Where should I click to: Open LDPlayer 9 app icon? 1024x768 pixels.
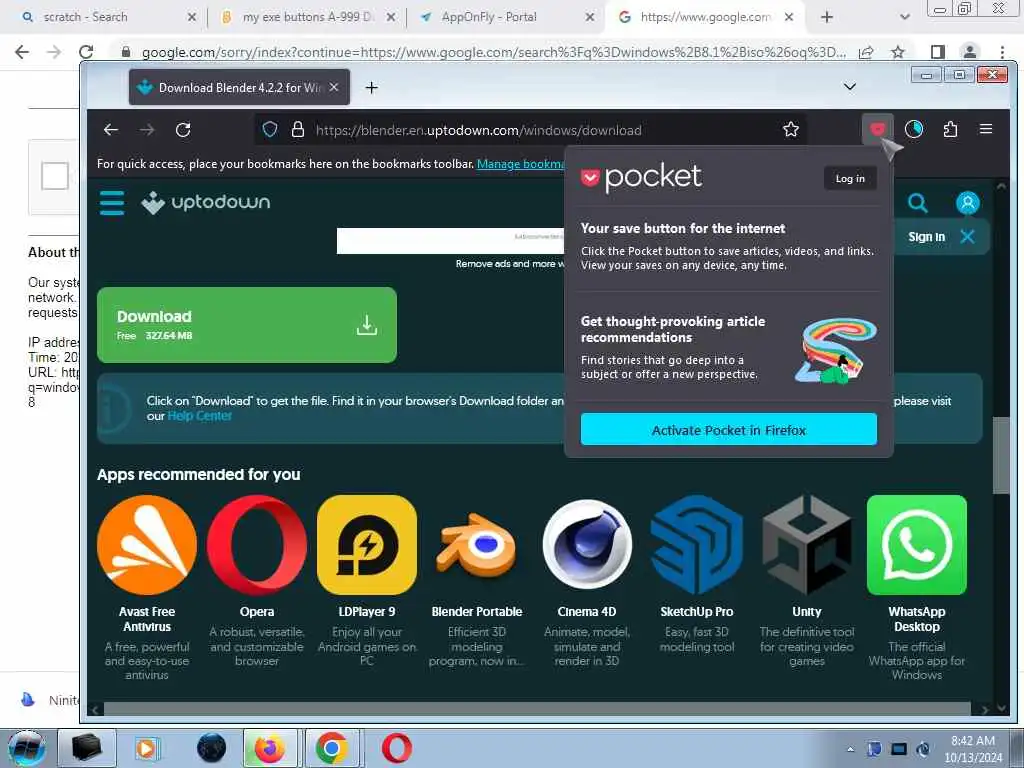(x=366, y=545)
